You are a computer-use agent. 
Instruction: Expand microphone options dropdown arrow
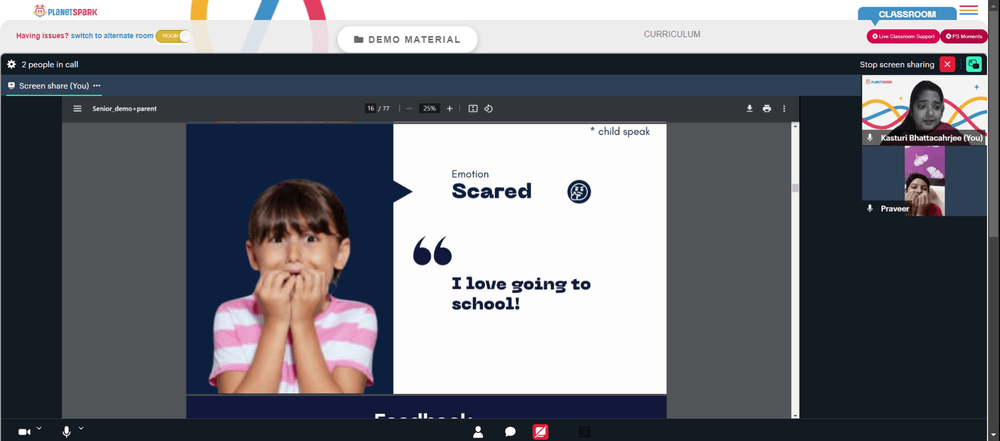(81, 428)
